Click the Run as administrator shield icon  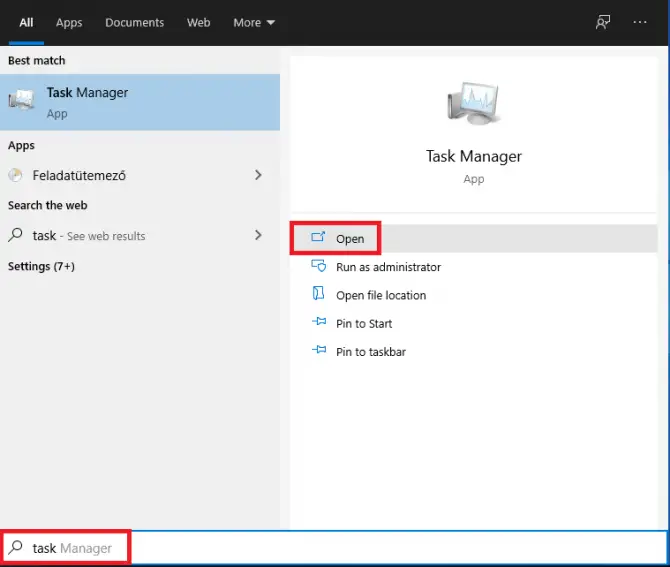coord(318,266)
